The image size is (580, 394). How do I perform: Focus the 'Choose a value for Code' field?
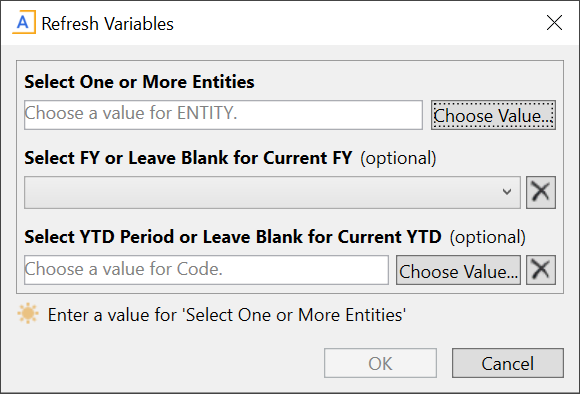(206, 270)
